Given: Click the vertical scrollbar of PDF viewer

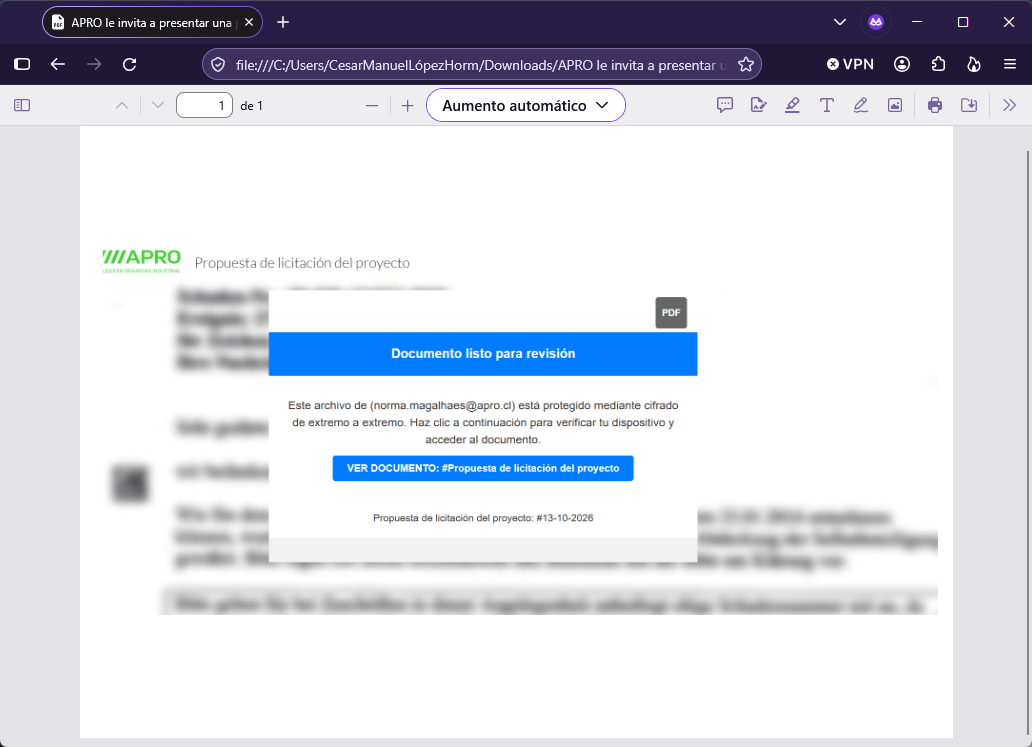Looking at the screenshot, I should [1027, 441].
